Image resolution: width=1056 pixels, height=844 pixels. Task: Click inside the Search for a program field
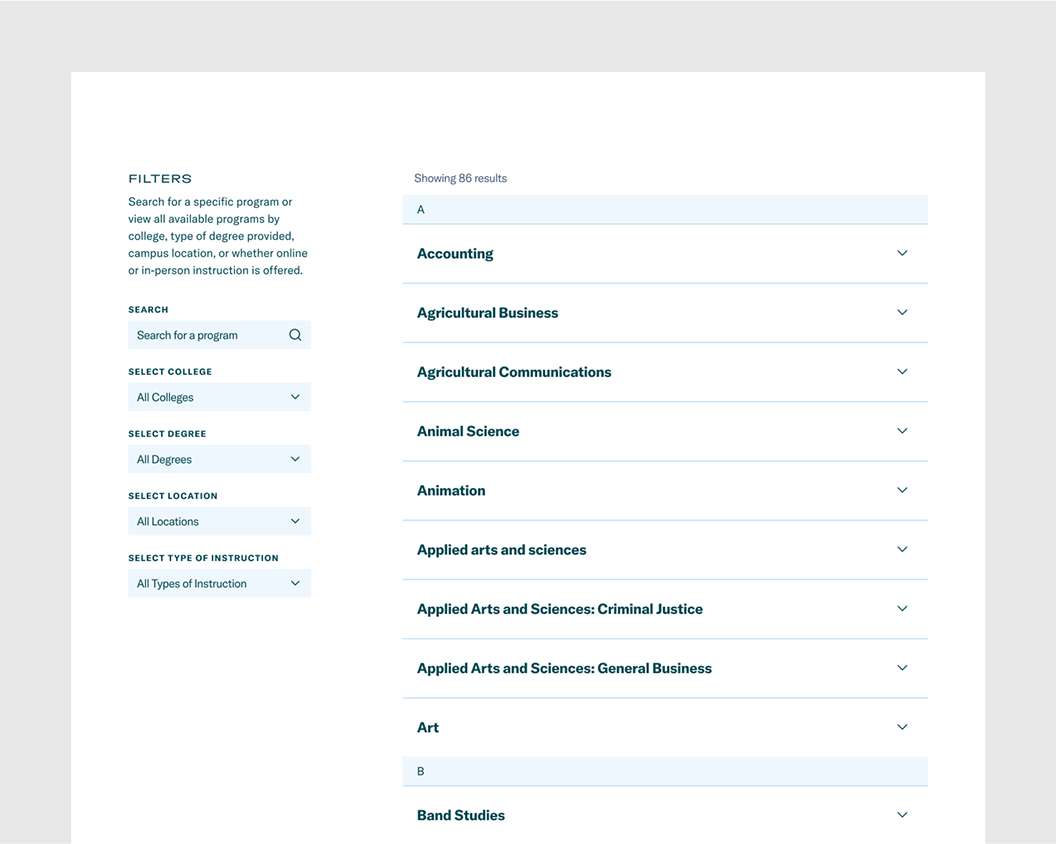(x=208, y=335)
